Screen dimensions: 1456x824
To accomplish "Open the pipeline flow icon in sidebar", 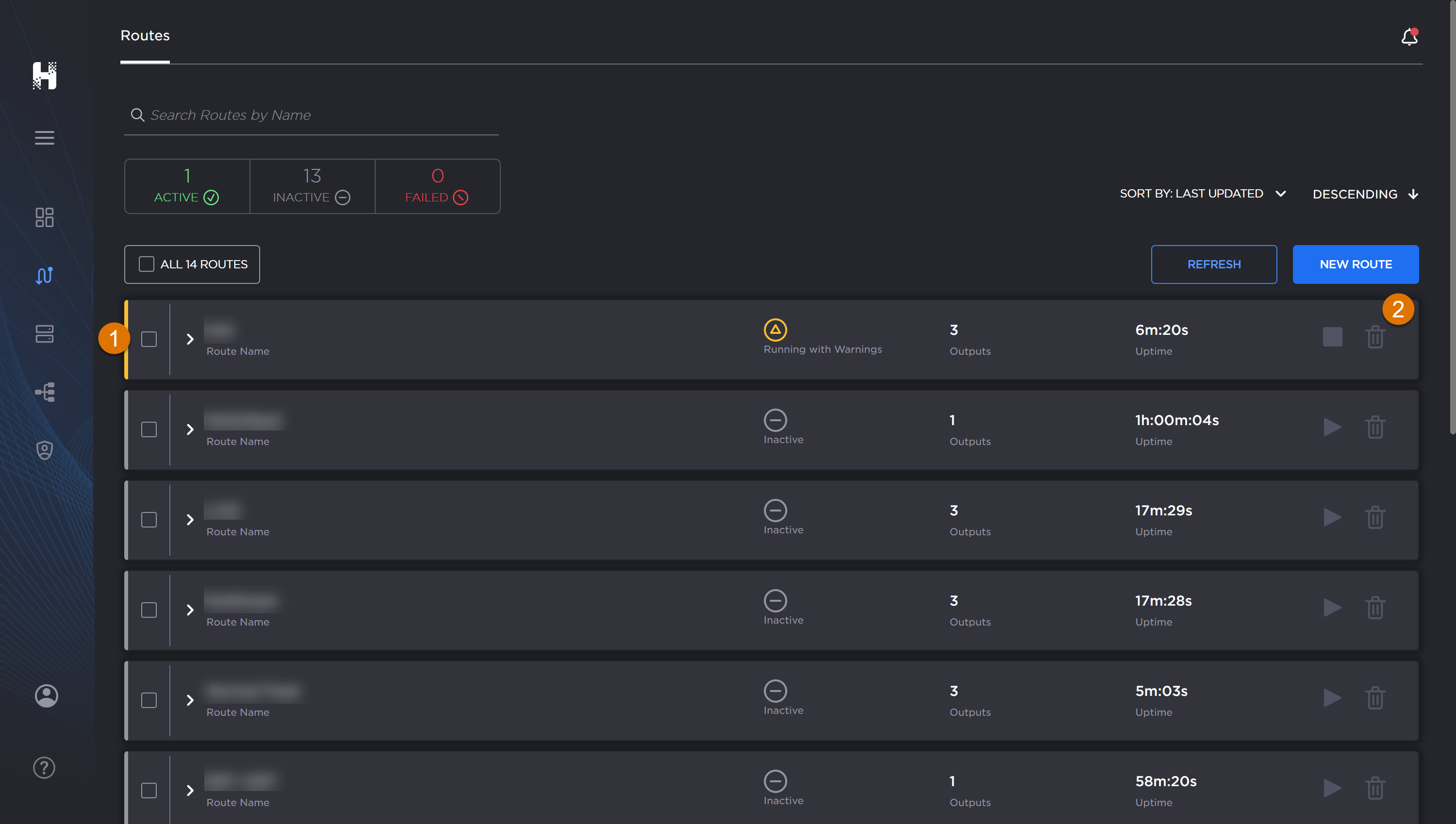I will 44,392.
